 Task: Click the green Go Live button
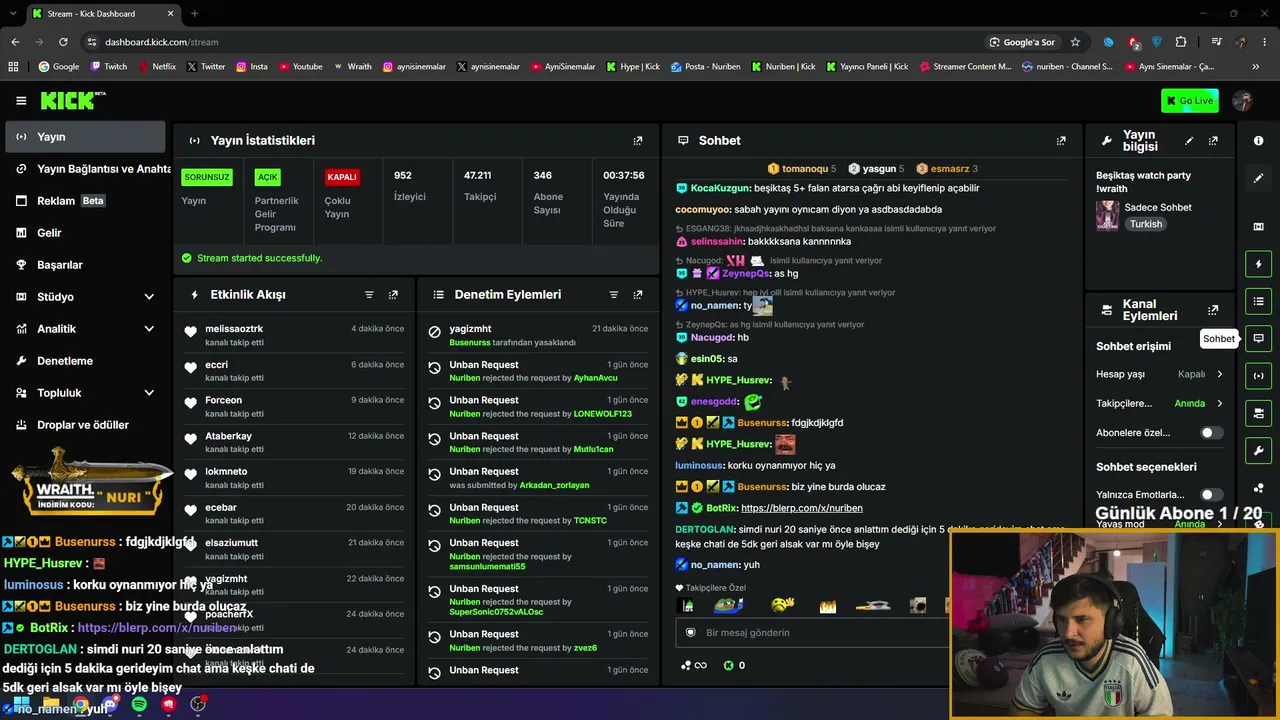[x=1190, y=100]
